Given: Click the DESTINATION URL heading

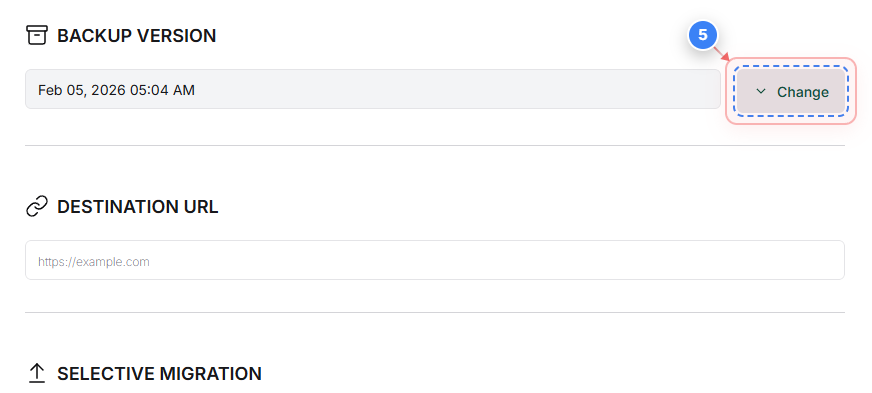Looking at the screenshot, I should point(138,207).
